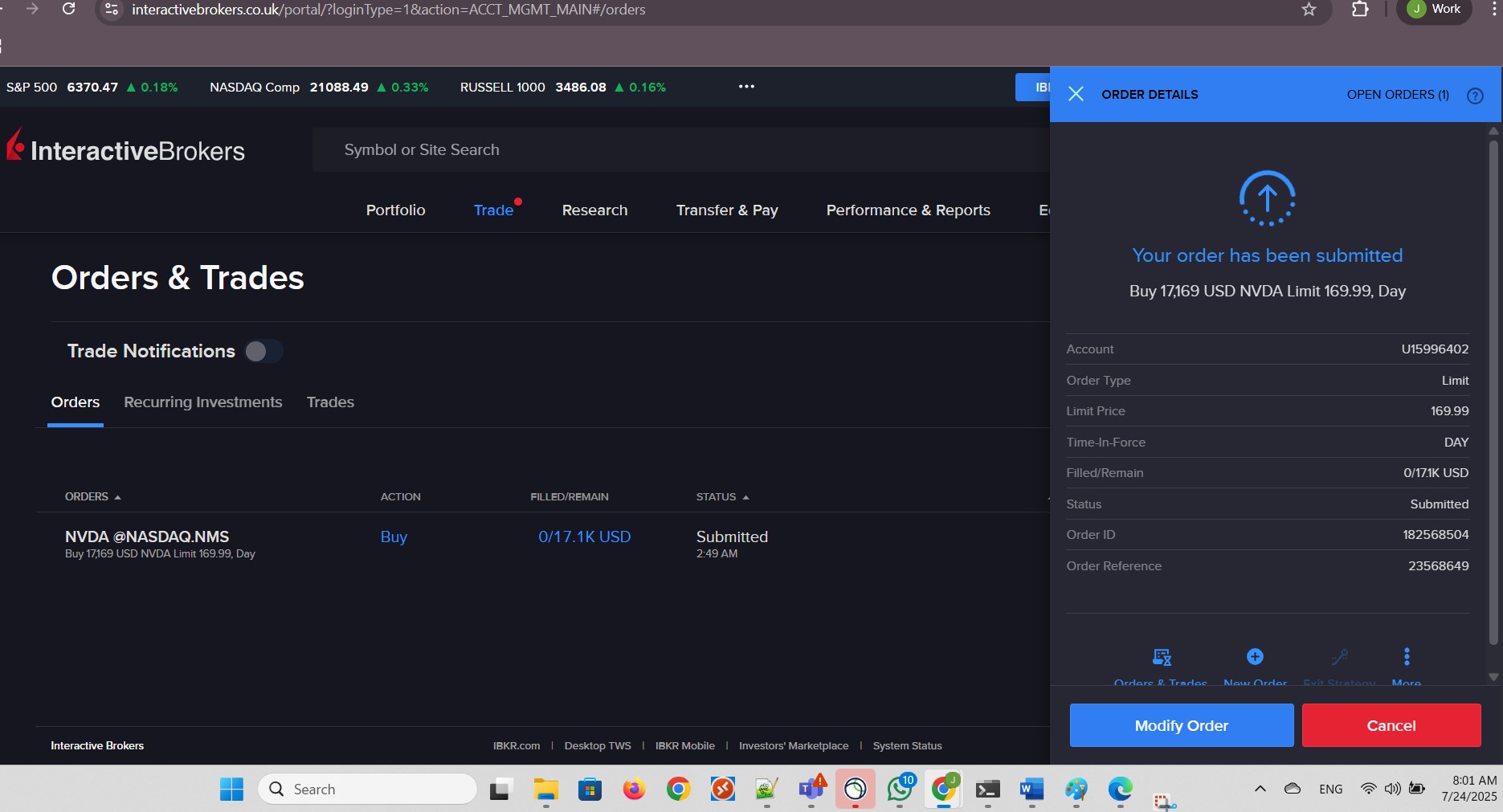
Task: Open clock showing 8:01 AM 7/24/2025
Action: click(x=1468, y=789)
